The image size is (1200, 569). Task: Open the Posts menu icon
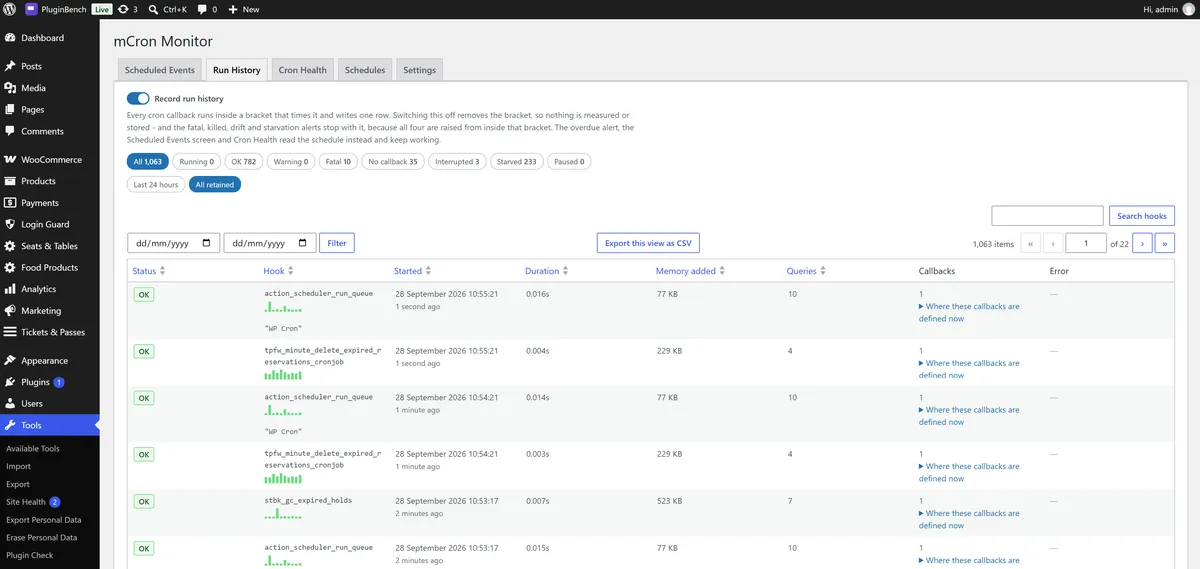(10, 66)
